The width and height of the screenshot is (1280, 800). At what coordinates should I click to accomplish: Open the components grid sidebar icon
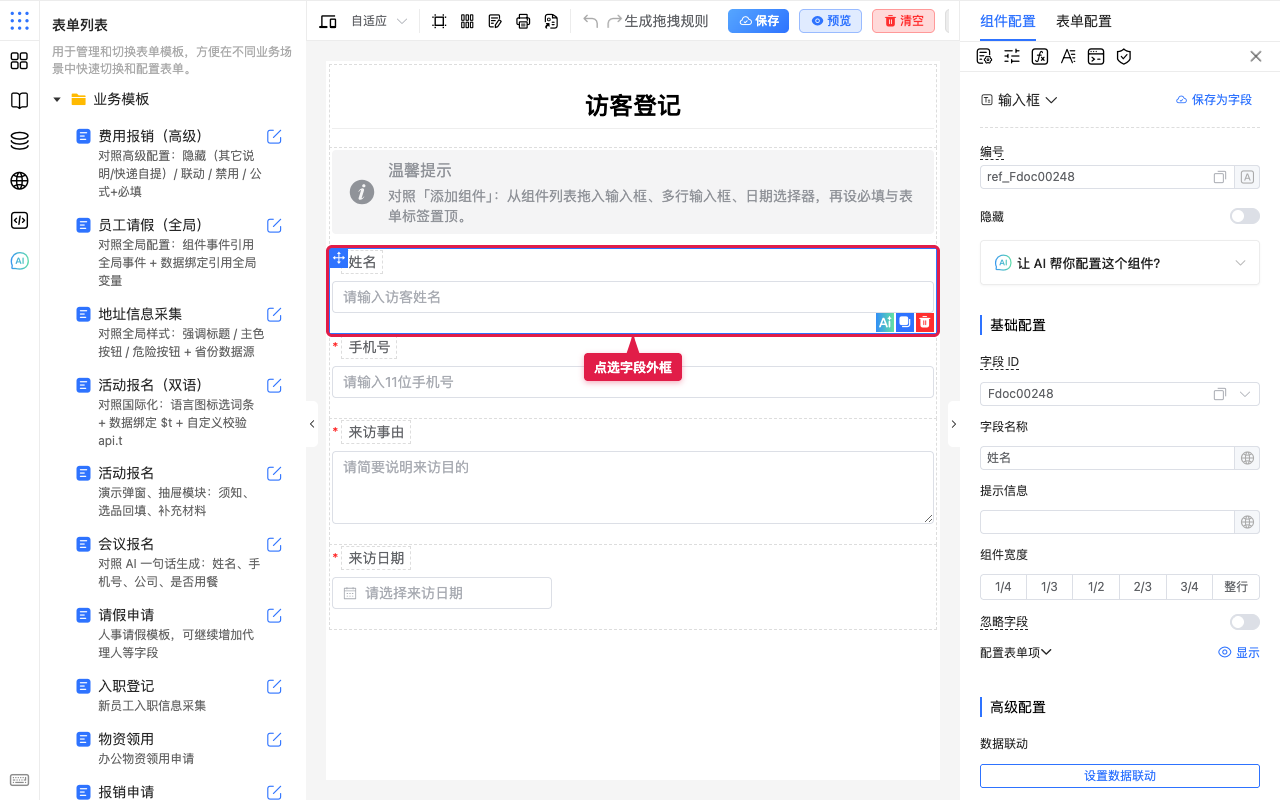point(19,61)
